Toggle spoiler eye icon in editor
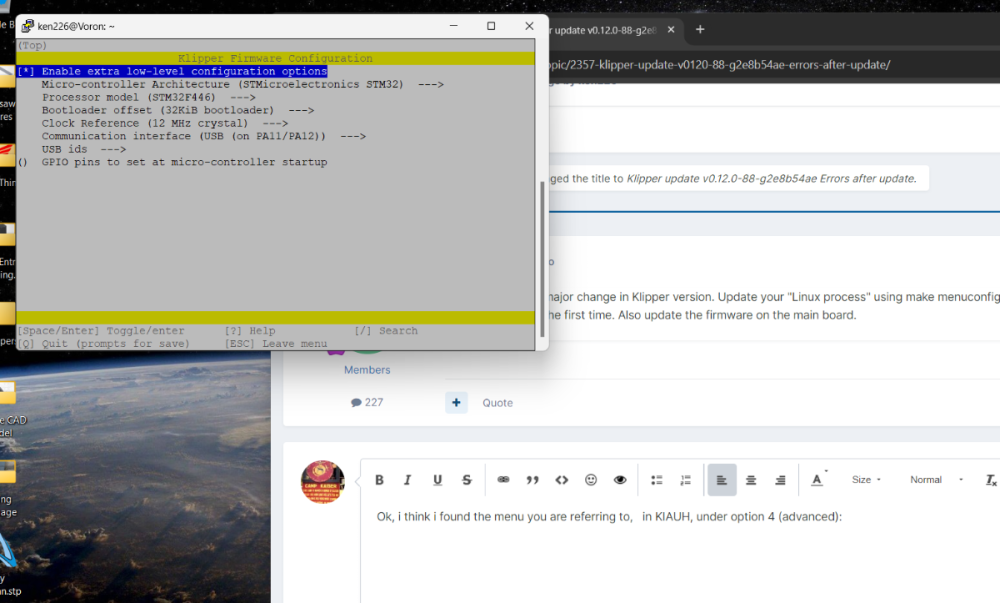This screenshot has height=603, width=1000. pos(620,480)
